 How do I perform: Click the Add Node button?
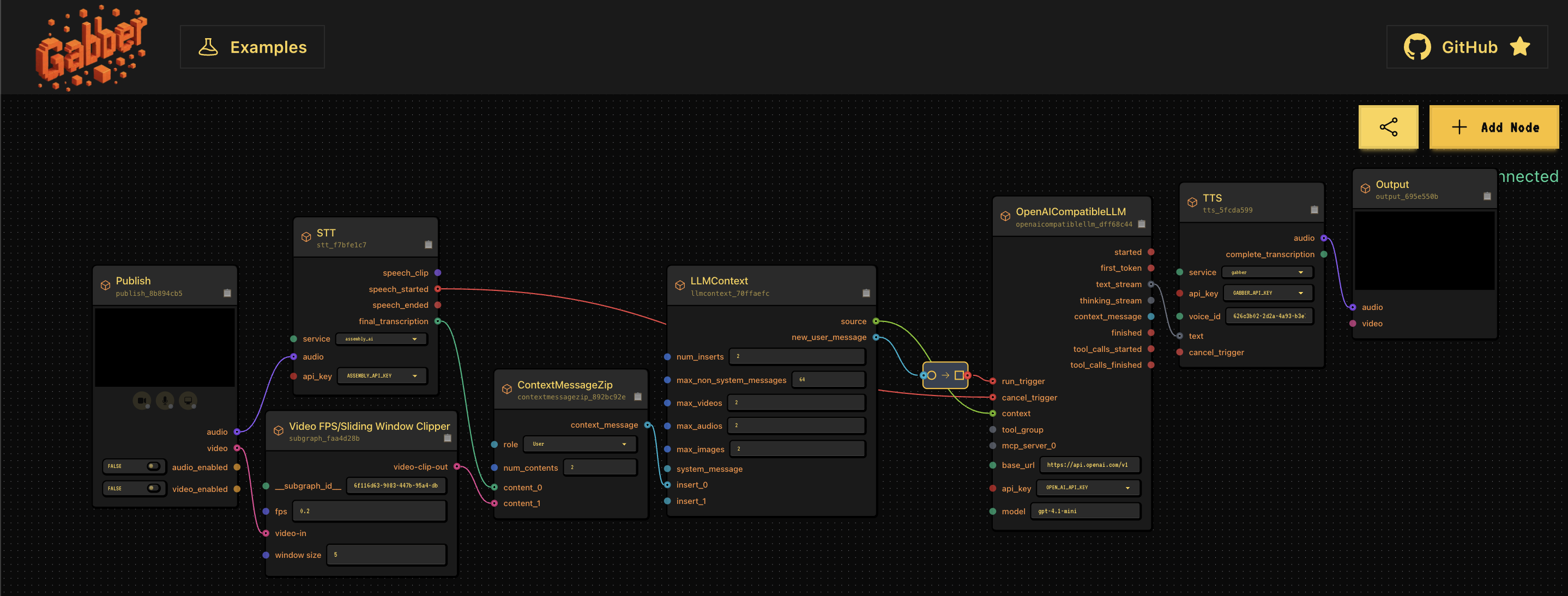click(1494, 127)
